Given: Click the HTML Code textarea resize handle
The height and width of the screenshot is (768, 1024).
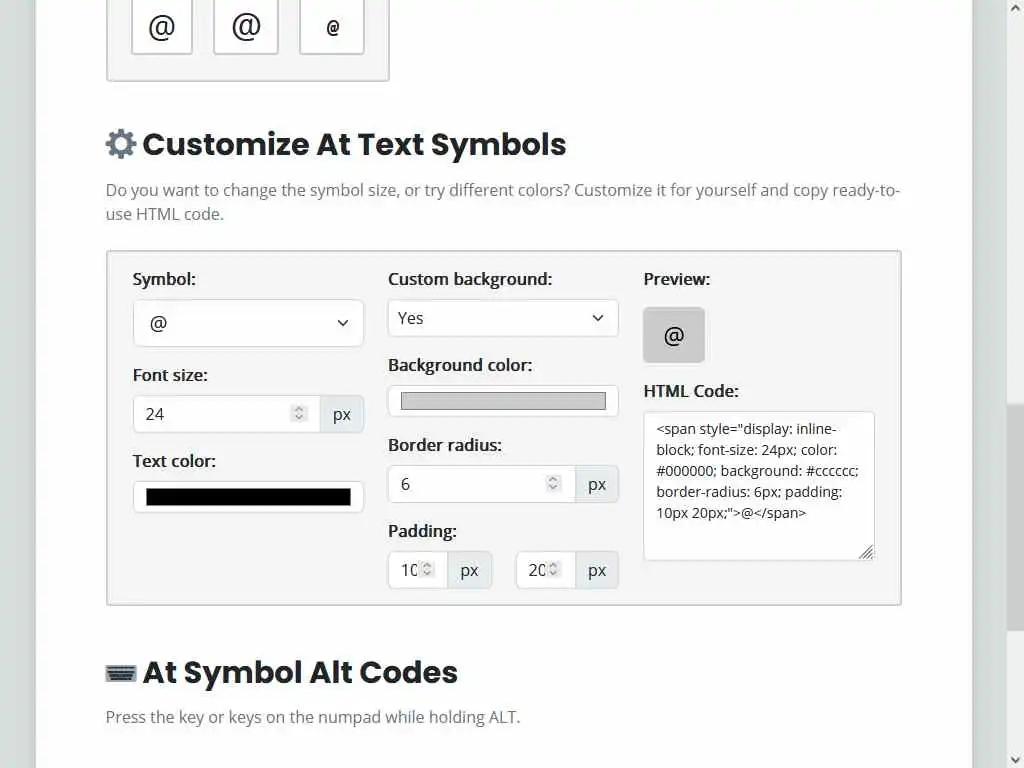Looking at the screenshot, I should coord(866,552).
